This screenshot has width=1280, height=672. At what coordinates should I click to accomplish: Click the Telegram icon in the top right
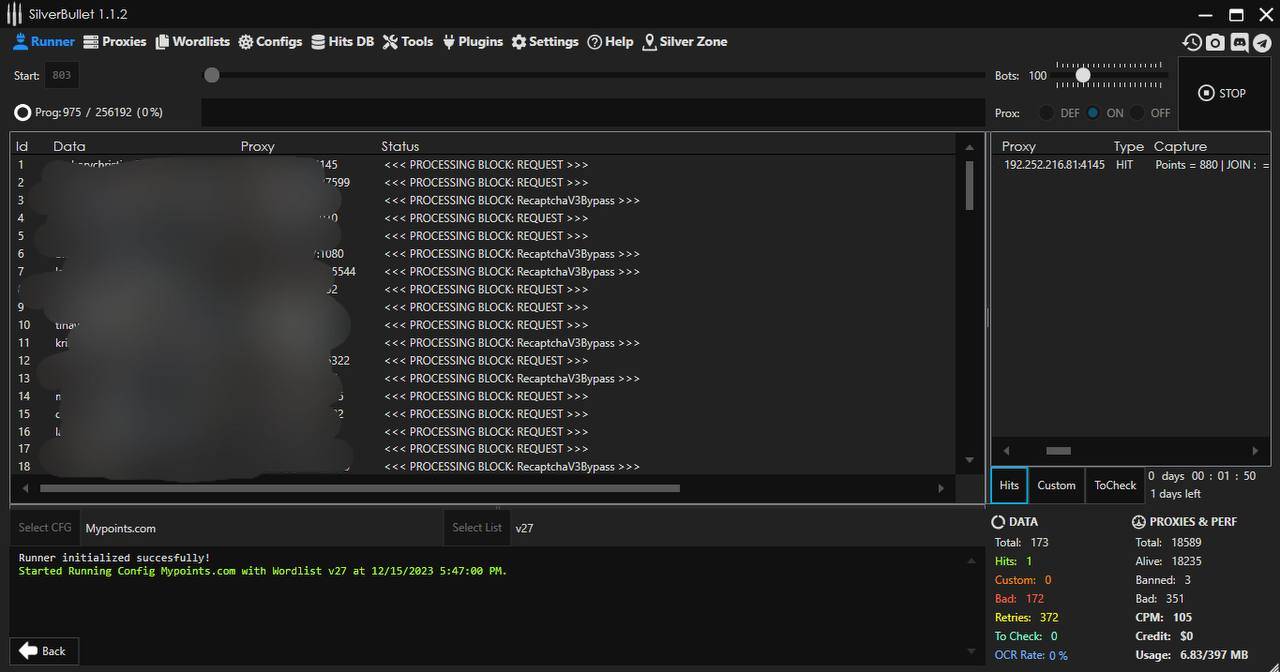pos(1262,42)
